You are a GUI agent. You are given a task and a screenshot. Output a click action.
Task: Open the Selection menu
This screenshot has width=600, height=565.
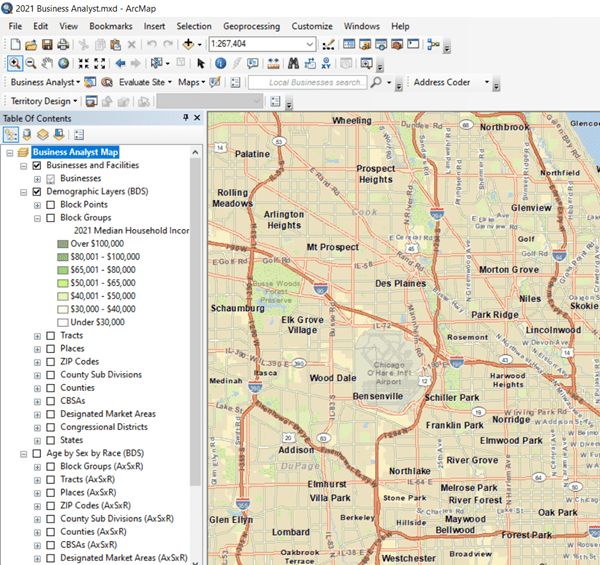pyautogui.click(x=194, y=26)
